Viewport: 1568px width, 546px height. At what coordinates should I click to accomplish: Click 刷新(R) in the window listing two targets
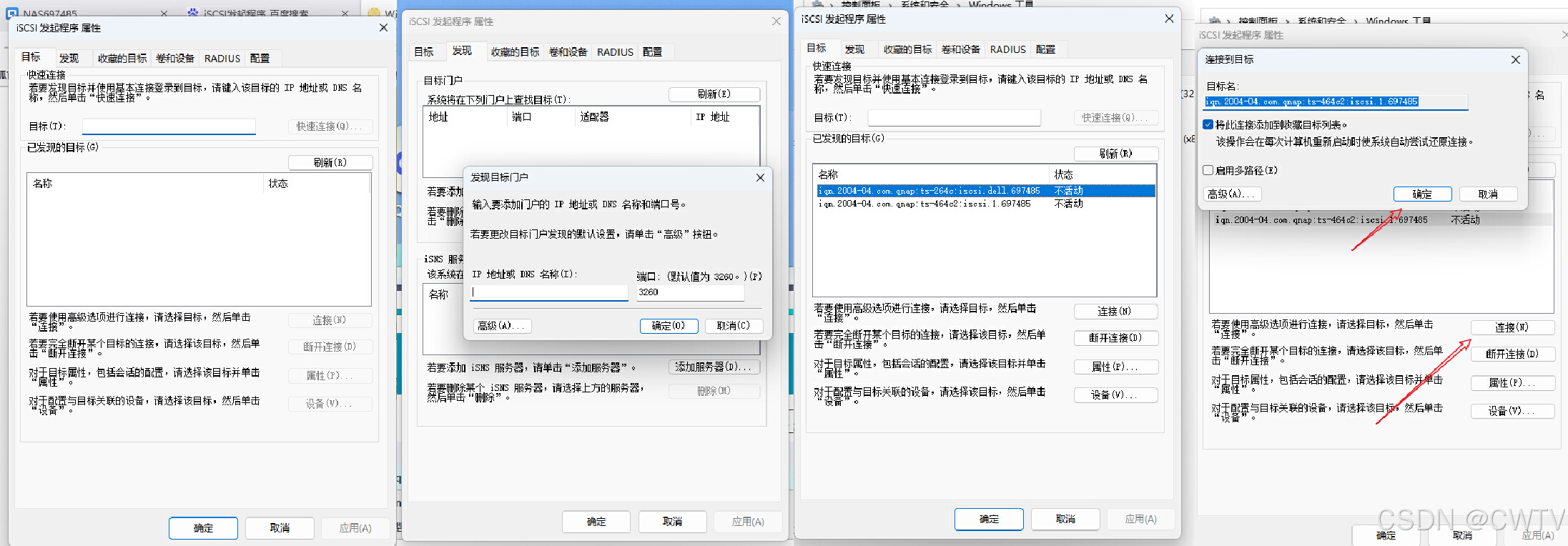click(1115, 154)
